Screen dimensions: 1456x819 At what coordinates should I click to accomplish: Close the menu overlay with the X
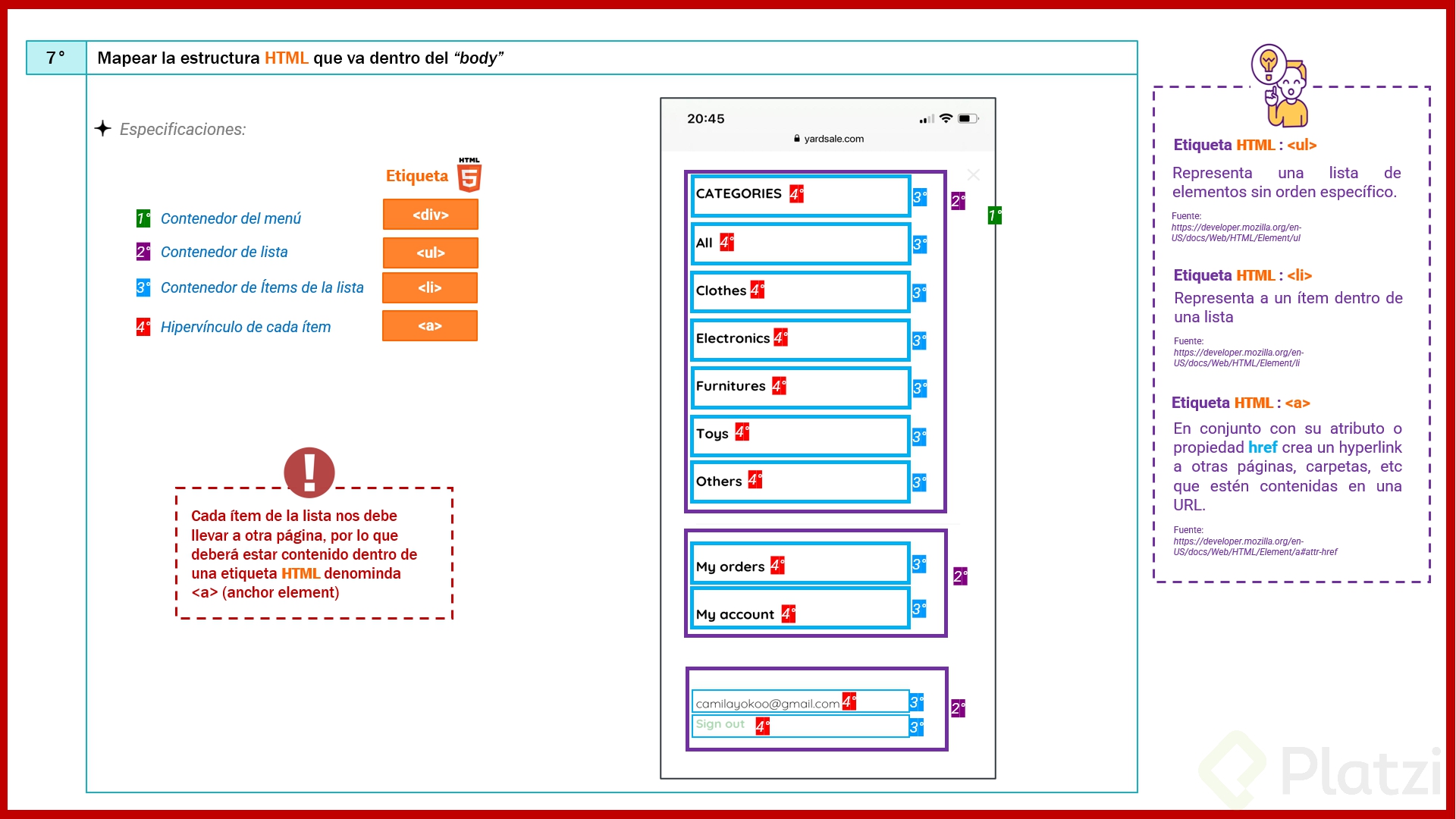point(973,174)
